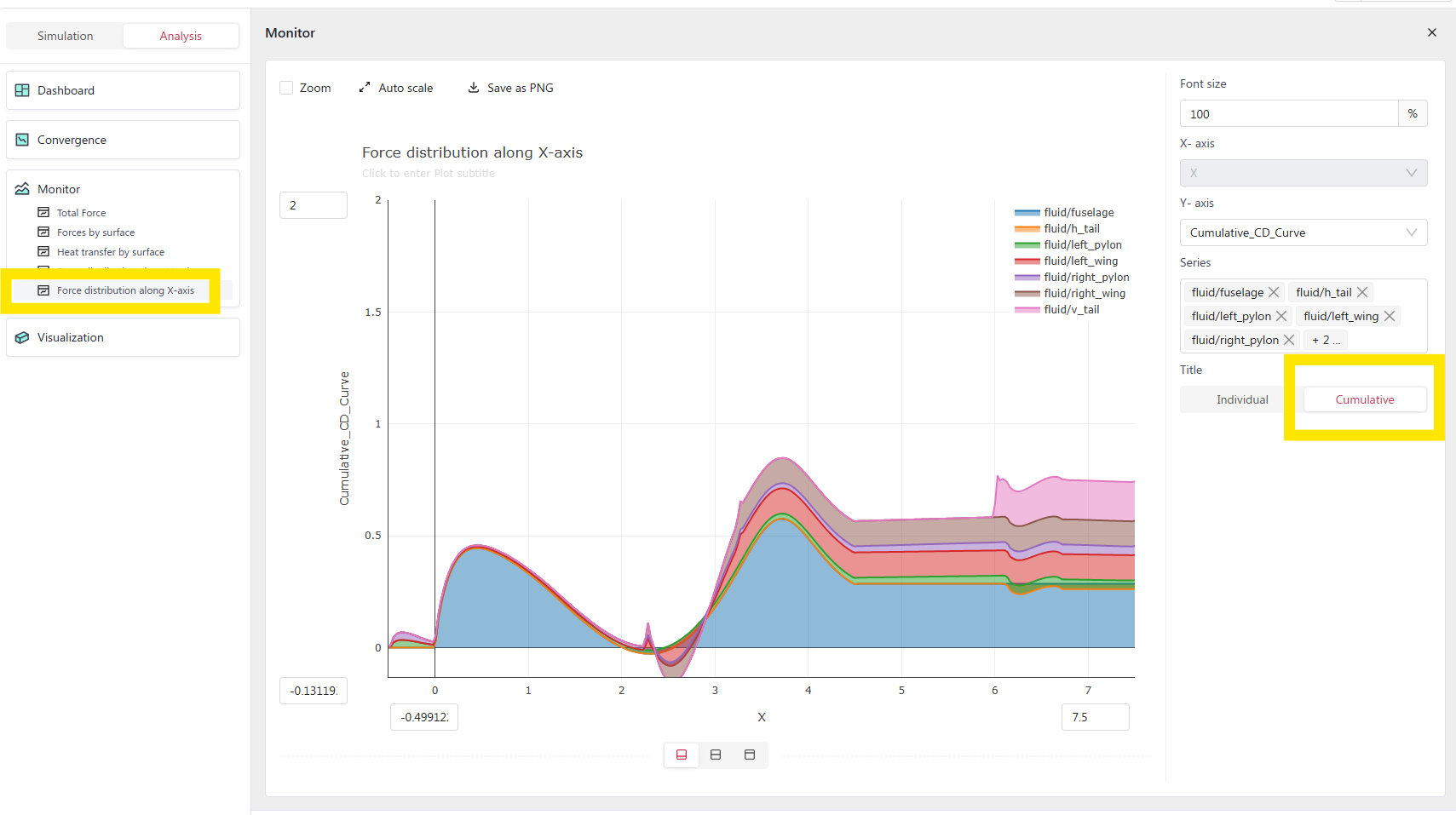Remove the fluid/fuselage series tag

(x=1274, y=292)
